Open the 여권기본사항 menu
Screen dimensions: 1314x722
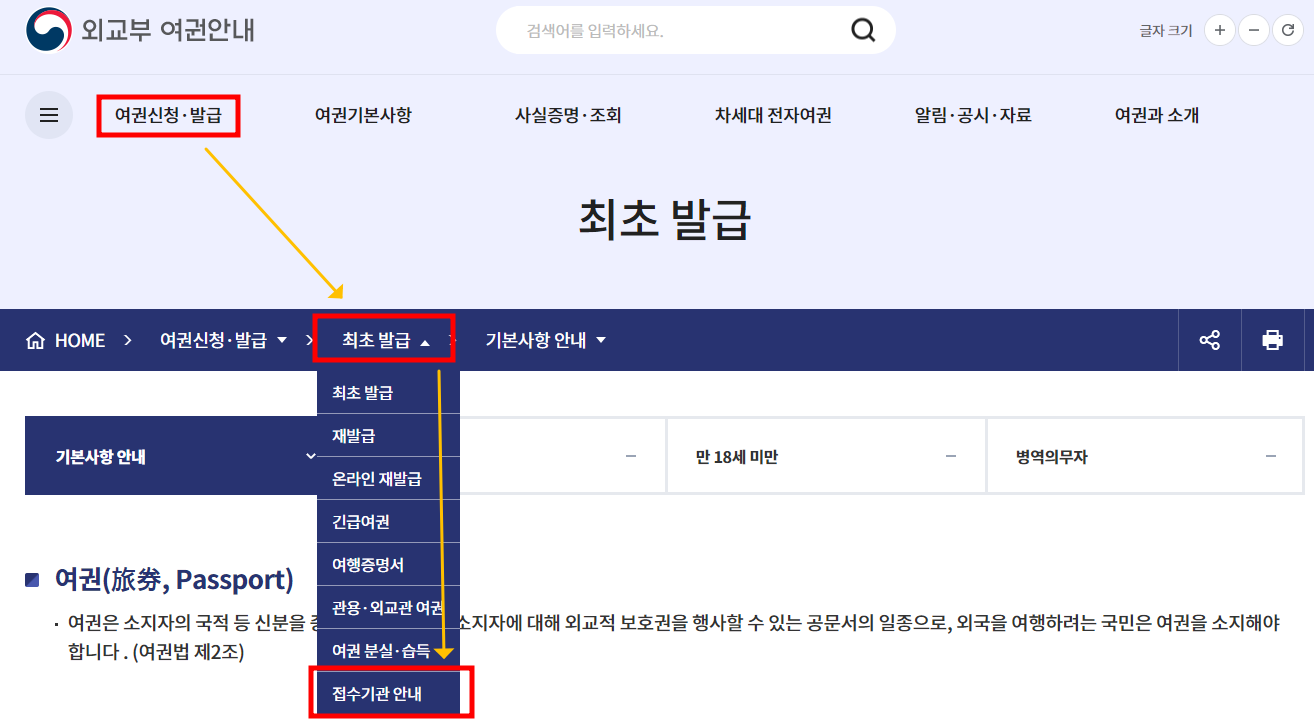[362, 115]
